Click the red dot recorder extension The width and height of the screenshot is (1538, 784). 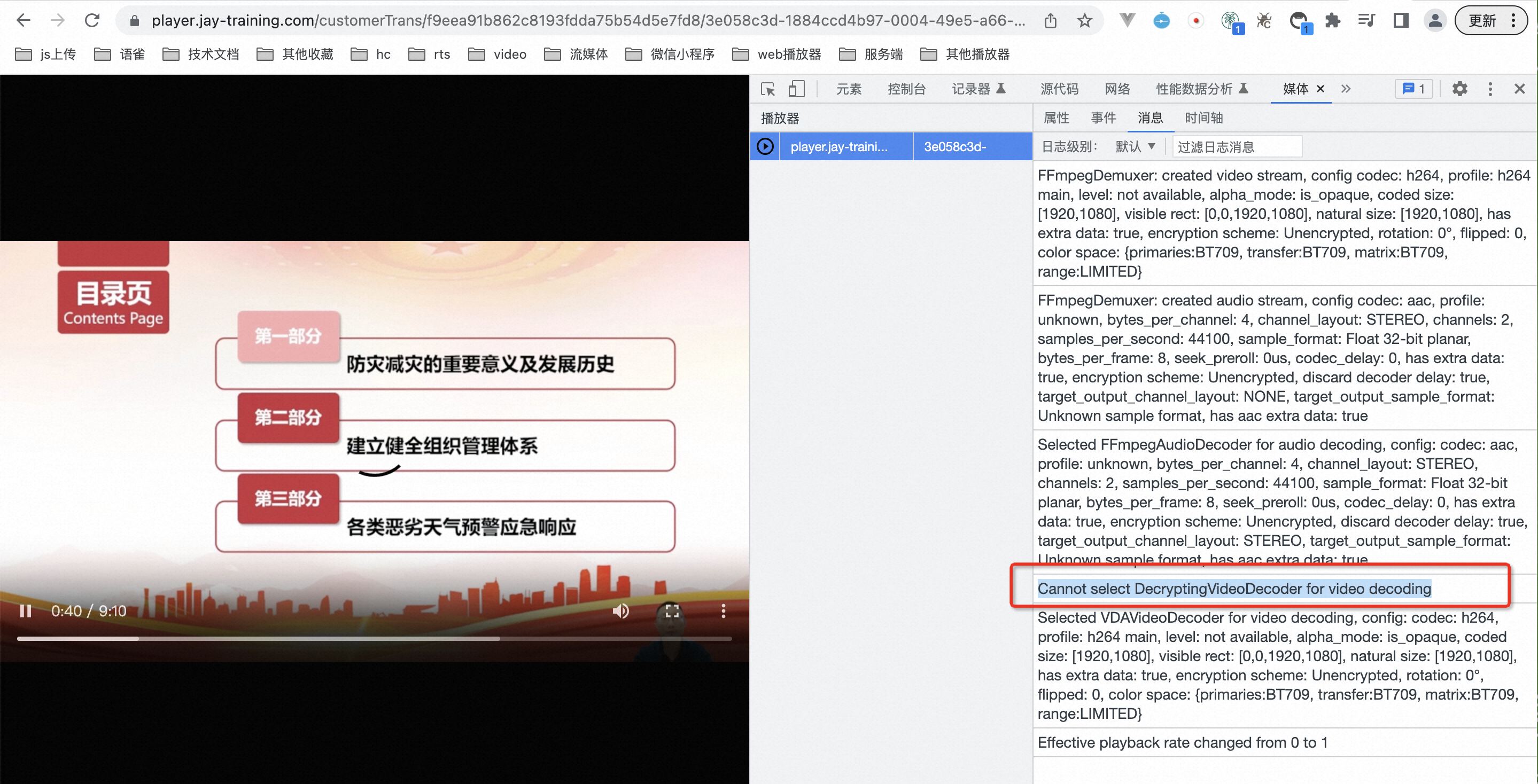1196,21
